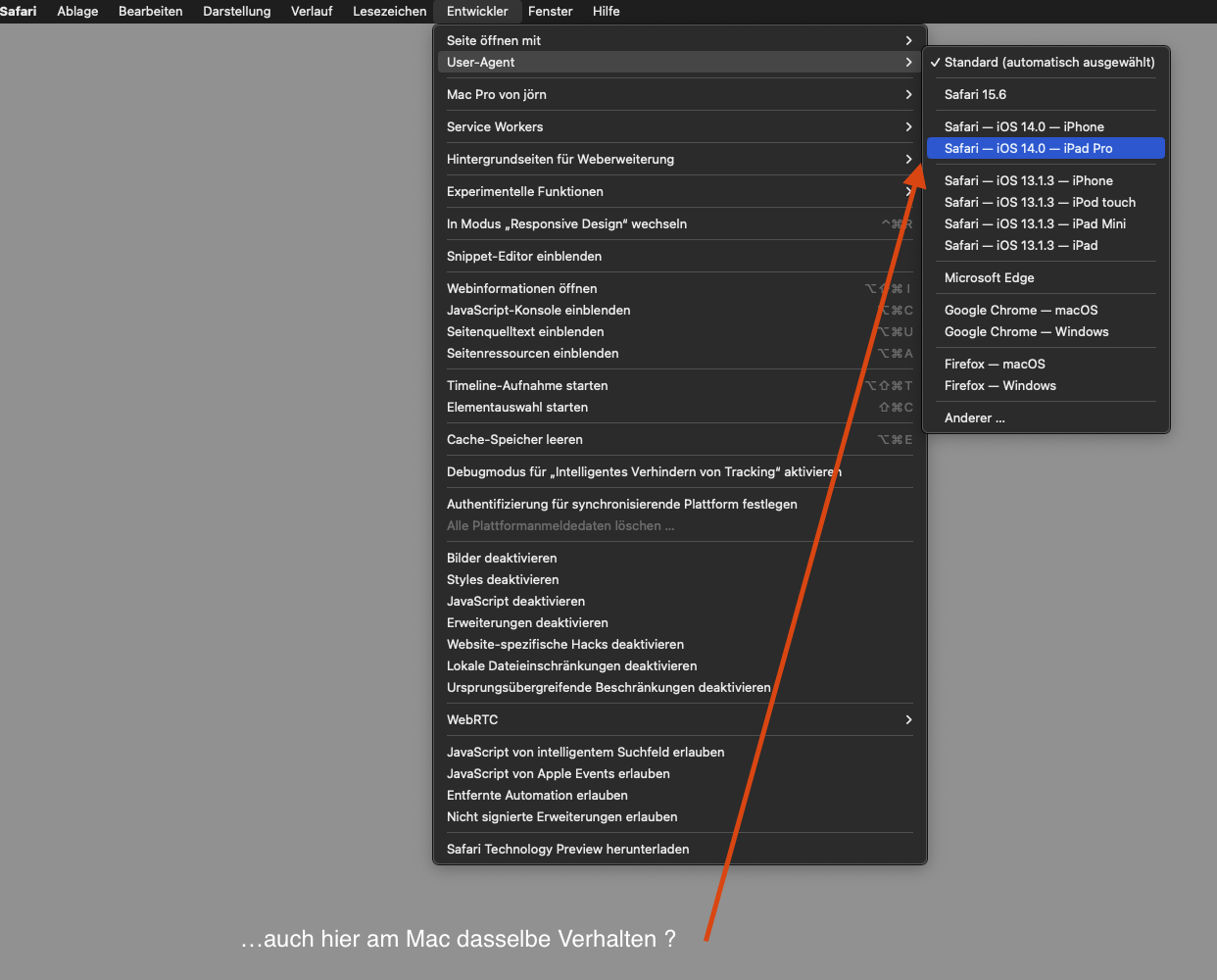
Task: Start Timeline-Aufnahme
Action: (x=680, y=385)
